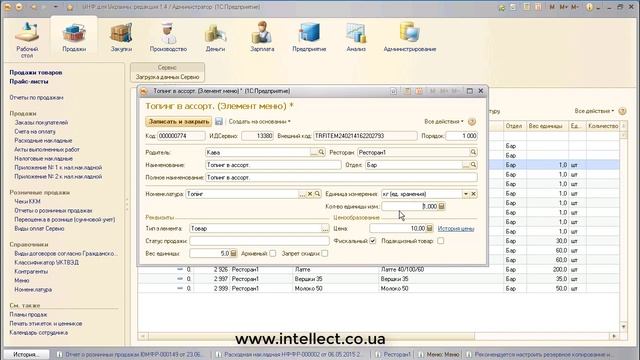Click the Отдел ellipsis select button
This screenshot has height=360, width=640.
tap(466, 165)
